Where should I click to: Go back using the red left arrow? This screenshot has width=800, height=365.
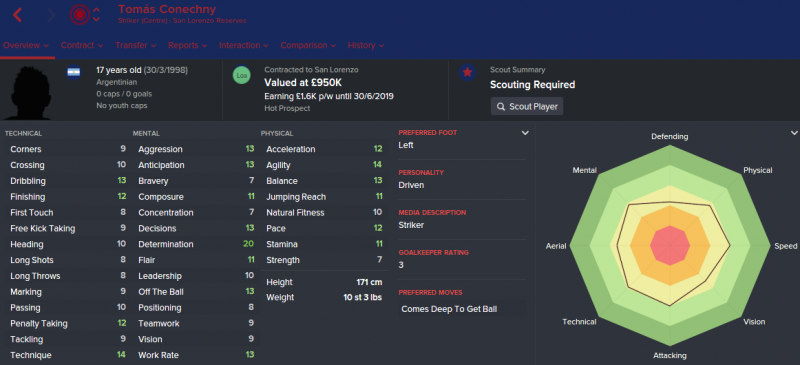tap(18, 15)
